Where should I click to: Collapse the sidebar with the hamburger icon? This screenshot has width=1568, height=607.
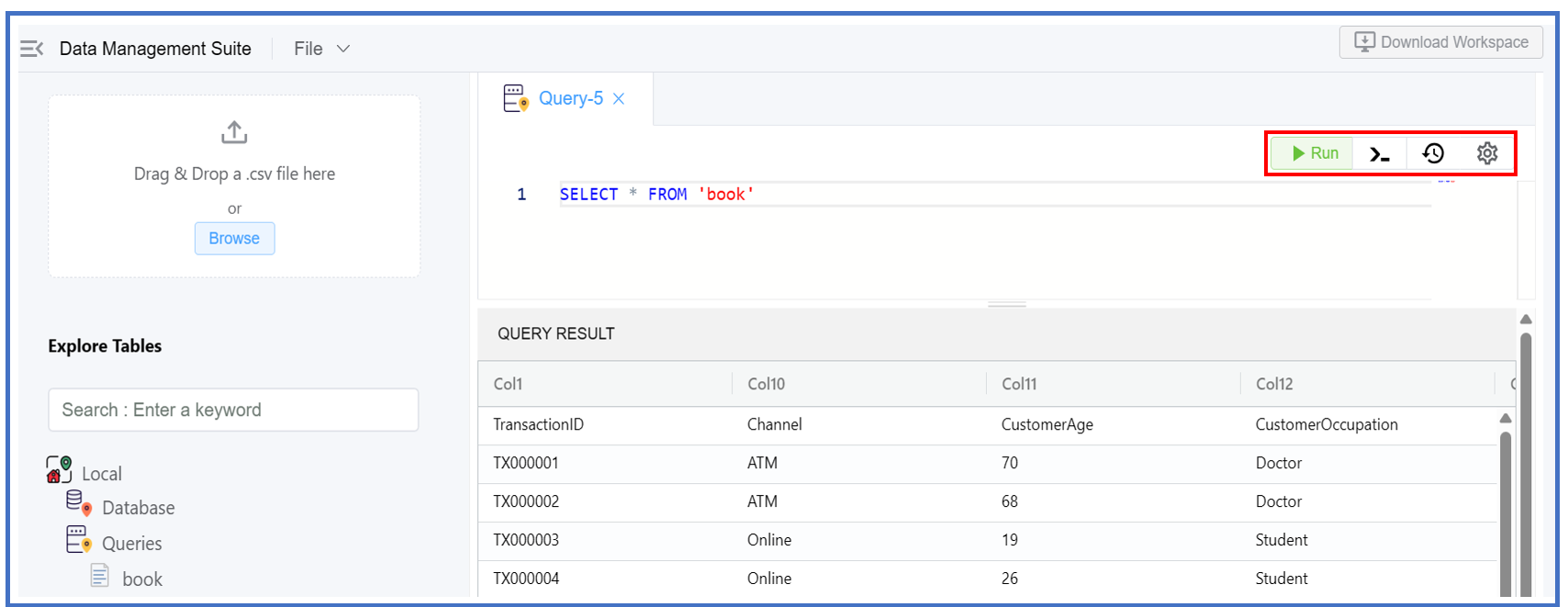point(32,49)
